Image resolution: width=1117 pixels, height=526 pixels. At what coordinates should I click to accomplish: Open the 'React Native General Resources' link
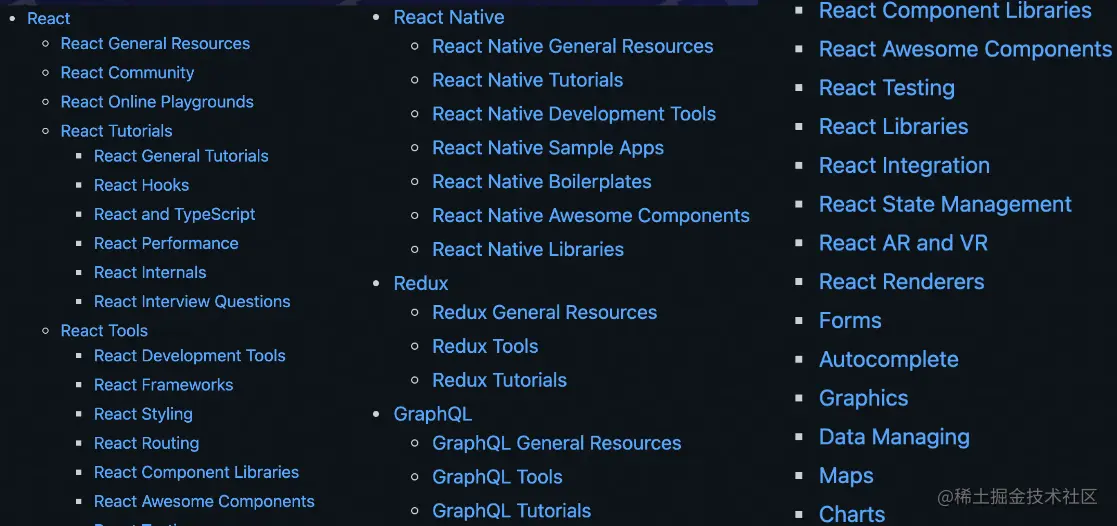click(x=573, y=46)
